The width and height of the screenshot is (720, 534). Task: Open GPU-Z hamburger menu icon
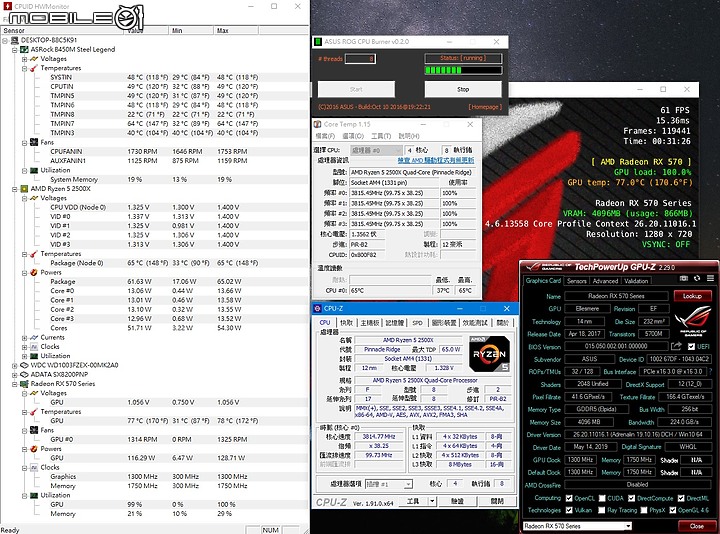[710, 278]
